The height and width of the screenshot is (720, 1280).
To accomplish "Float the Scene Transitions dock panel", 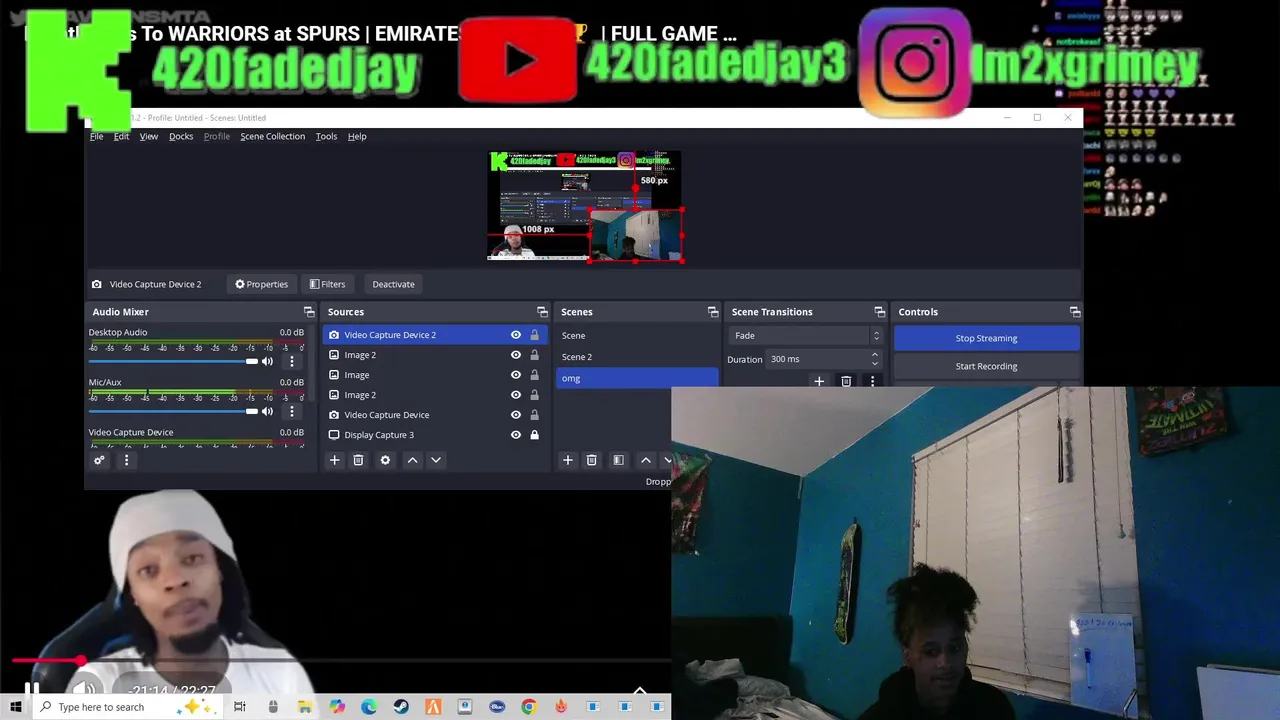I will click(x=879, y=312).
